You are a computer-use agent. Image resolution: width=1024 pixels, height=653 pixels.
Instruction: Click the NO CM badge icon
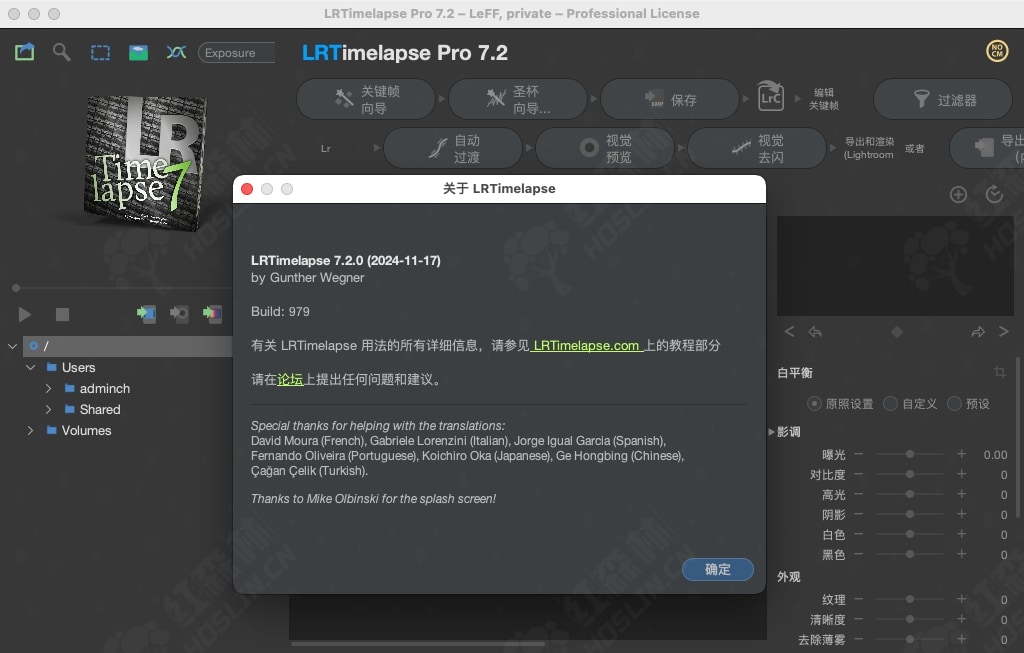[x=997, y=51]
